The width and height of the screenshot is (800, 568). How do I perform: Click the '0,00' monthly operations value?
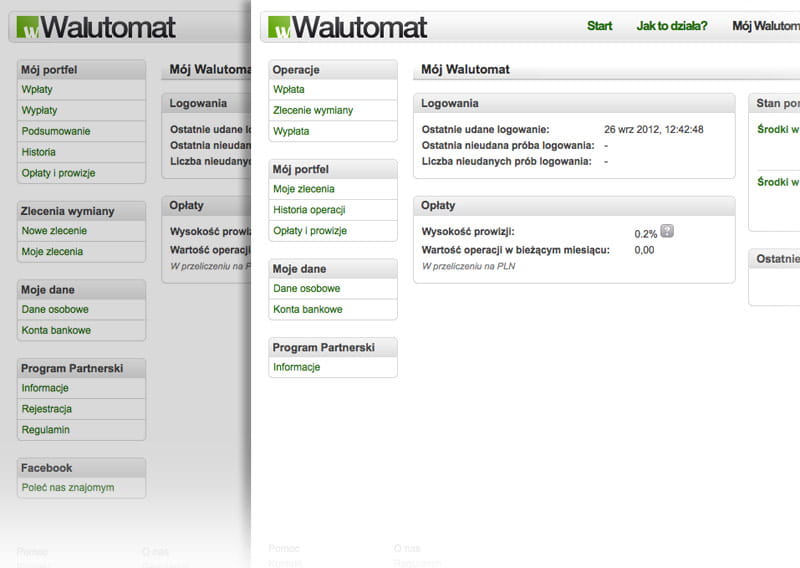(x=644, y=250)
